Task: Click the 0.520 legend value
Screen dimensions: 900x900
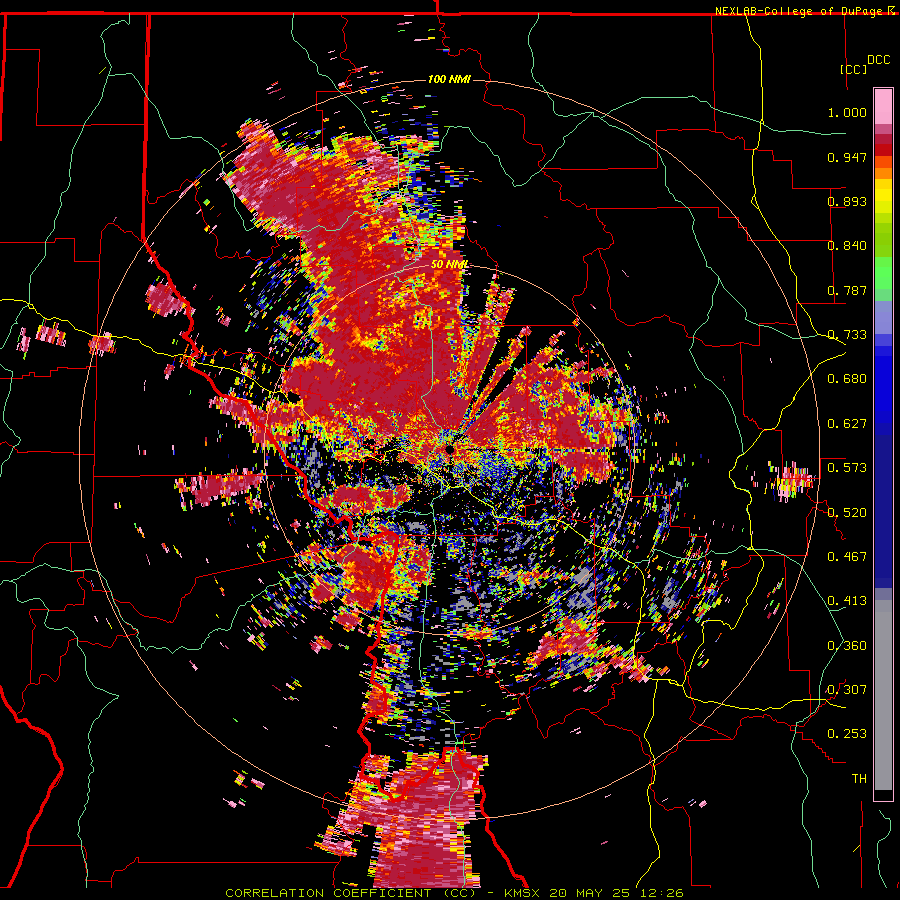Action: 847,513
